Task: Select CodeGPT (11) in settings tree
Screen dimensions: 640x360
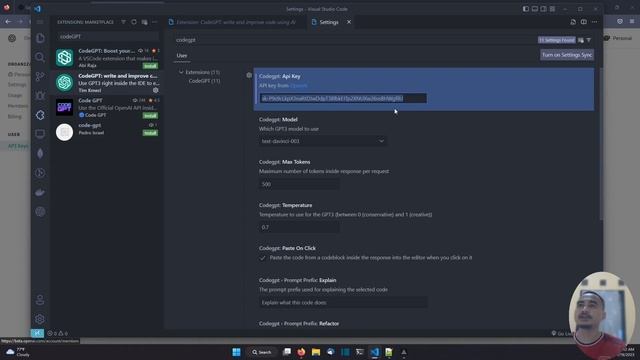Action: point(204,81)
